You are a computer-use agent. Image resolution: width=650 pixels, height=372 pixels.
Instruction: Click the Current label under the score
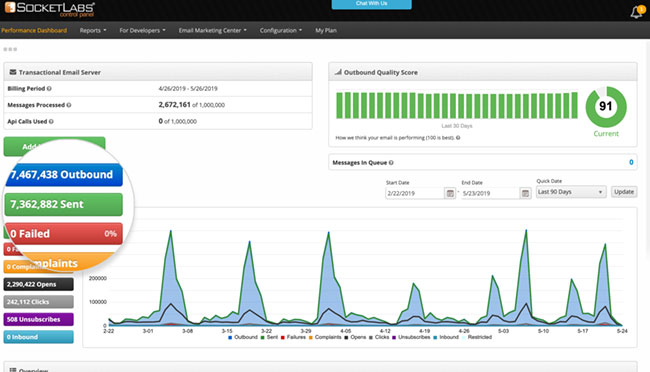pyautogui.click(x=606, y=134)
